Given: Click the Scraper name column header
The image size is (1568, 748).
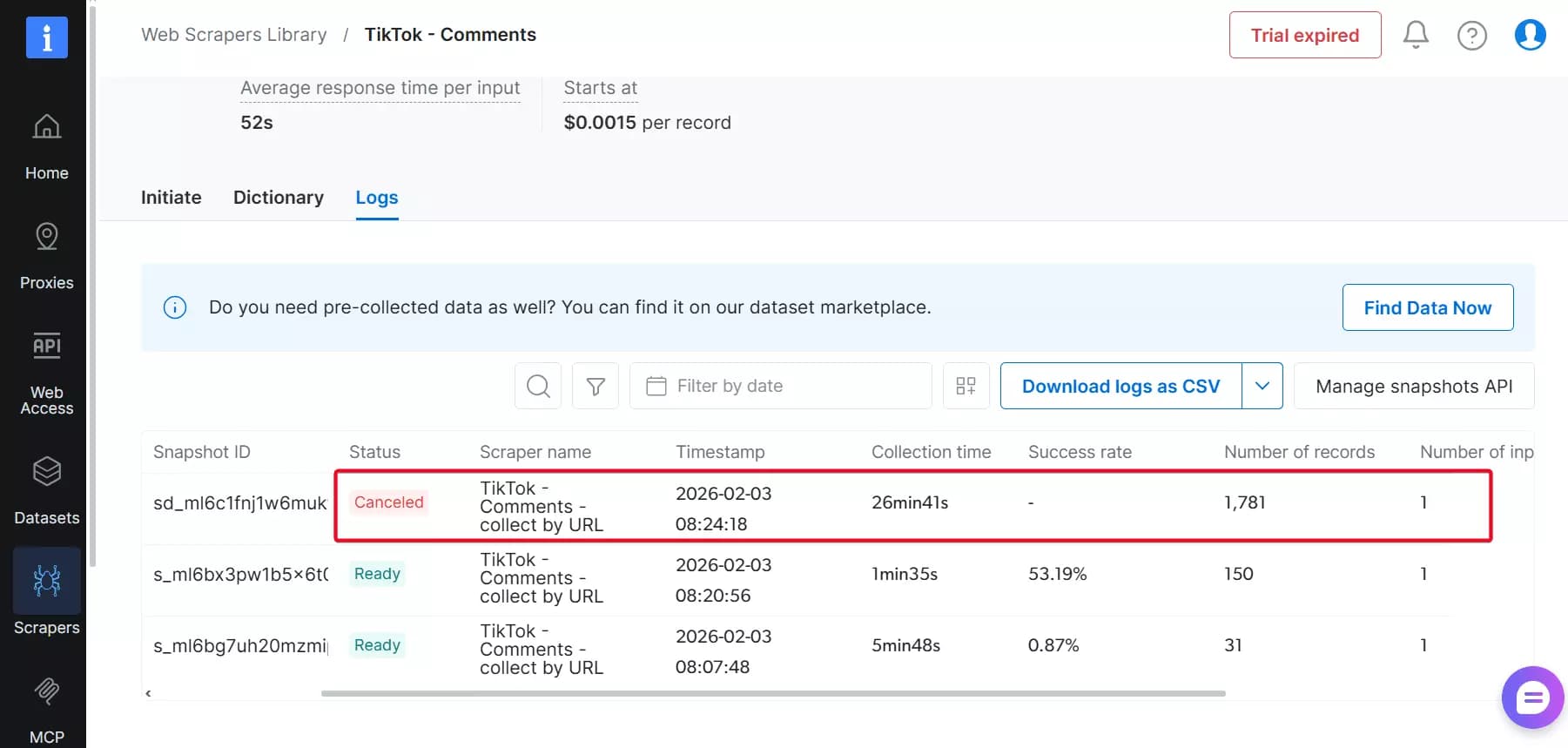Looking at the screenshot, I should coord(535,452).
